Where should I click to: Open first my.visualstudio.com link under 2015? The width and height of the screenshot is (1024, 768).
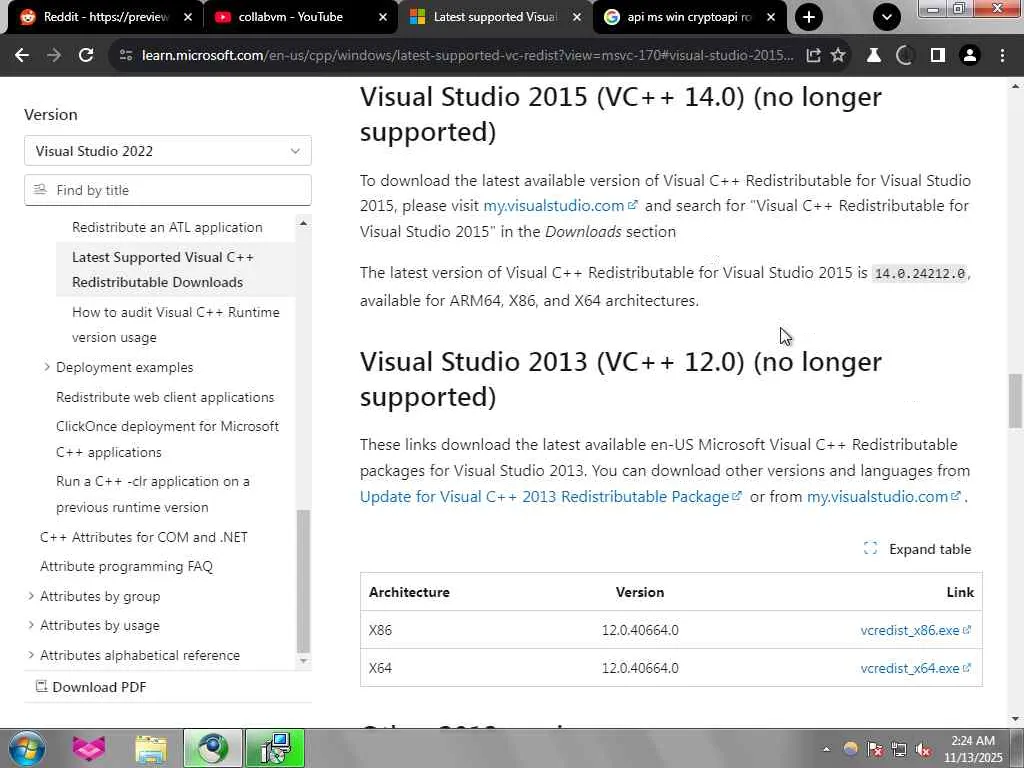click(x=560, y=206)
